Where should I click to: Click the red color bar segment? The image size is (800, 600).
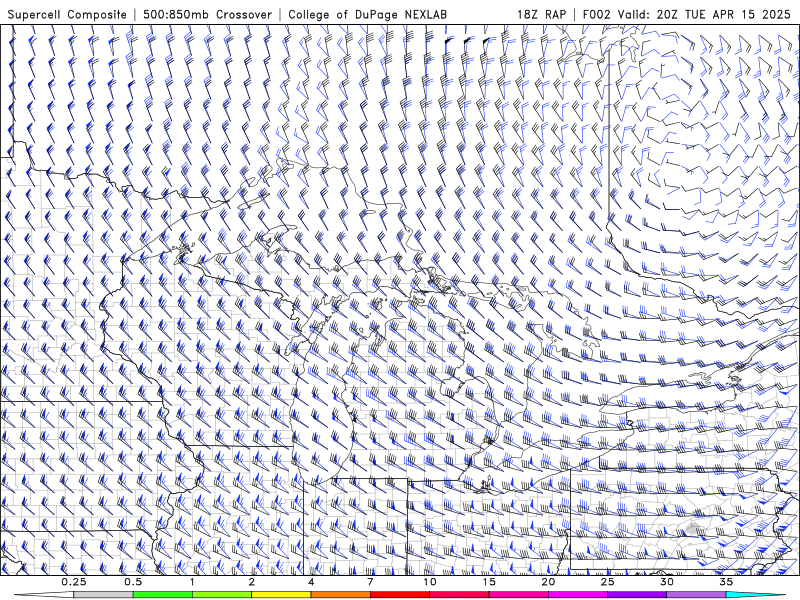[x=399, y=595]
